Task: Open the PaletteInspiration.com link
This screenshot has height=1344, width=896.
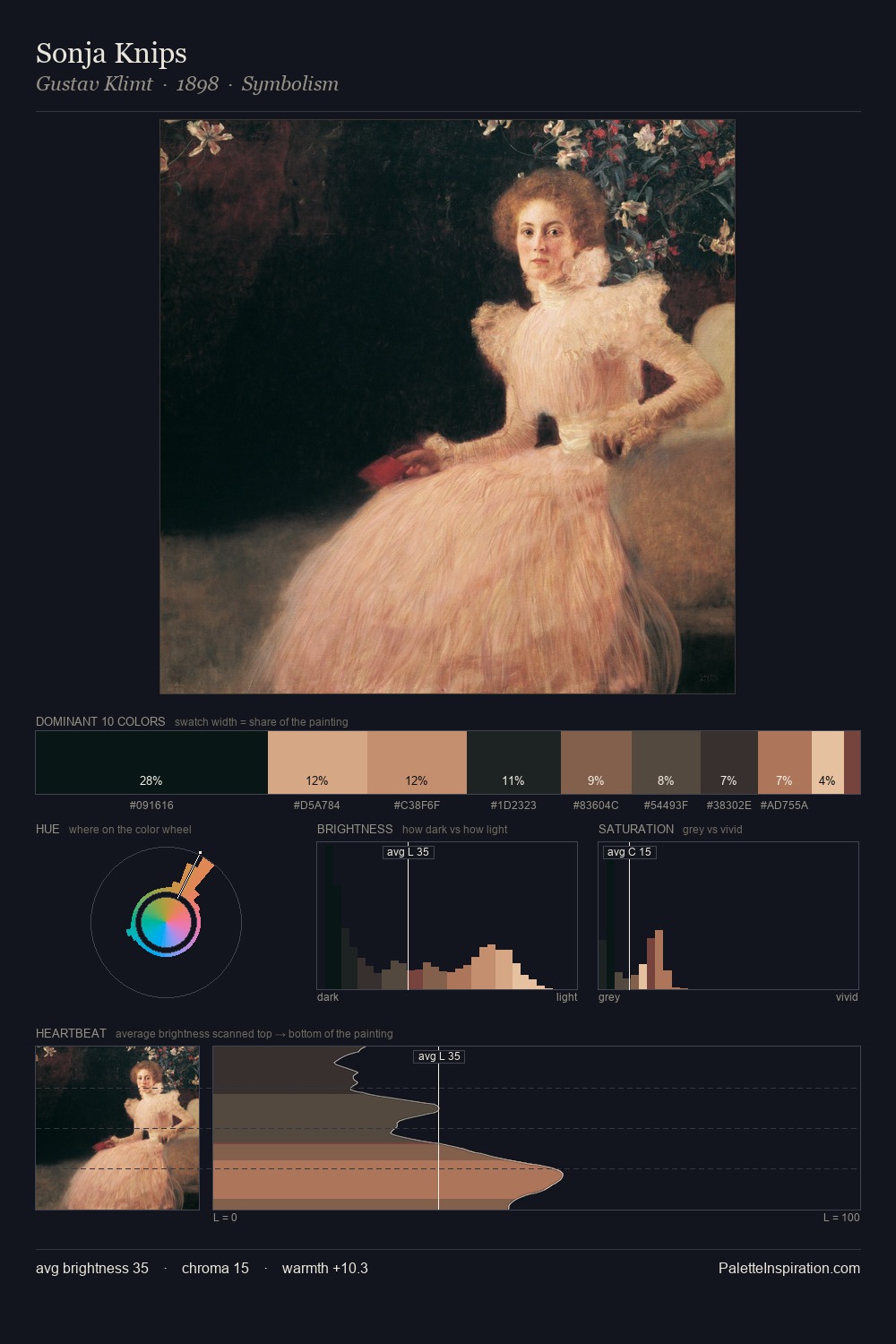Action: (789, 1268)
